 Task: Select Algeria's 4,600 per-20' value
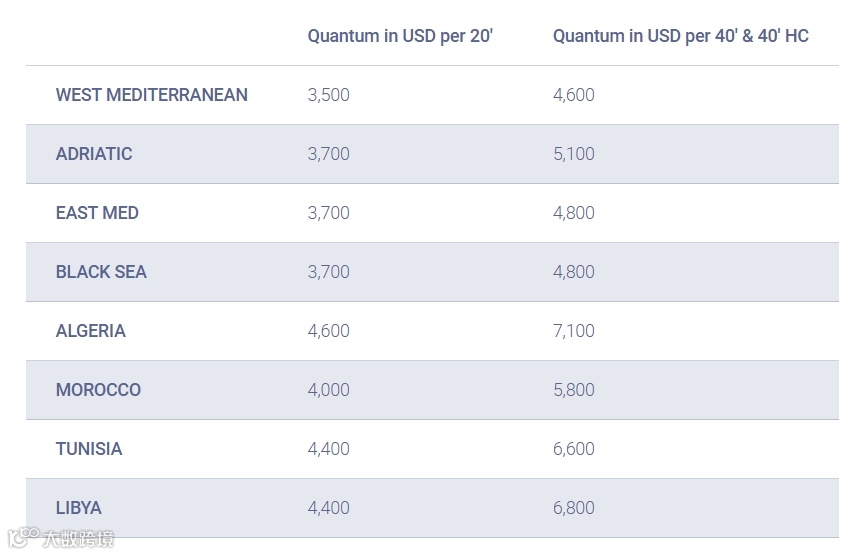coord(328,331)
